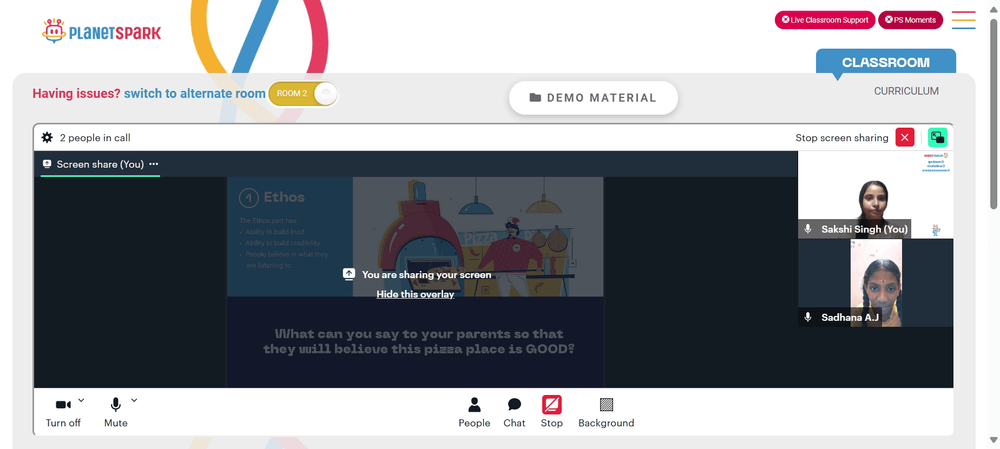Click Hide this overlay link
1000x449 pixels.
tap(415, 294)
